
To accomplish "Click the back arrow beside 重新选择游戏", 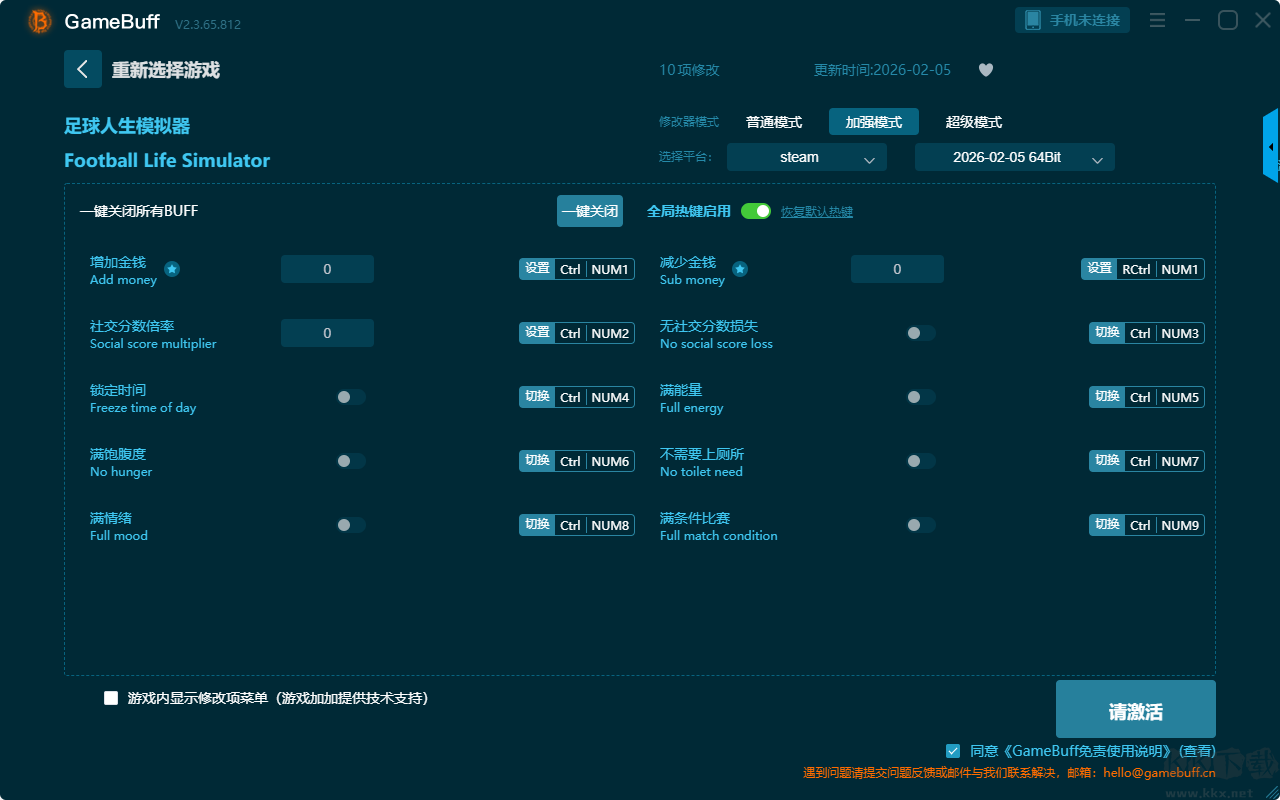I will [83, 69].
